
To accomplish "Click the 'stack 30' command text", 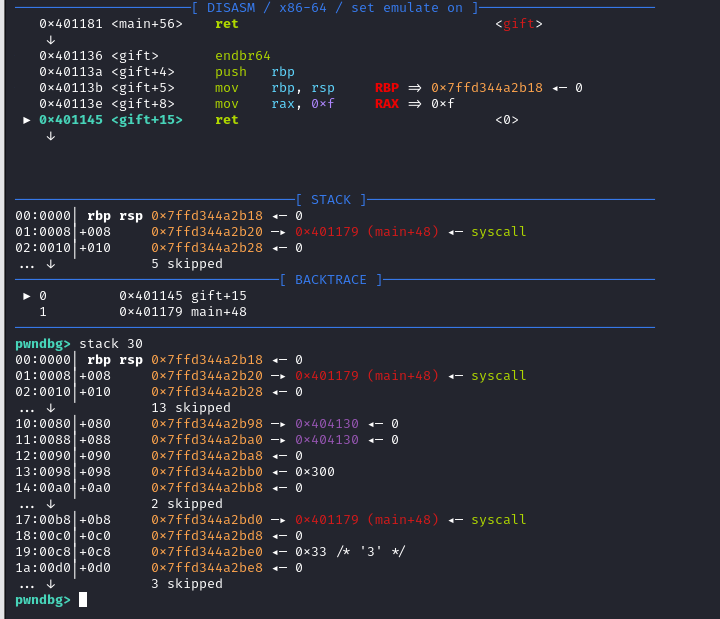I will tap(111, 344).
